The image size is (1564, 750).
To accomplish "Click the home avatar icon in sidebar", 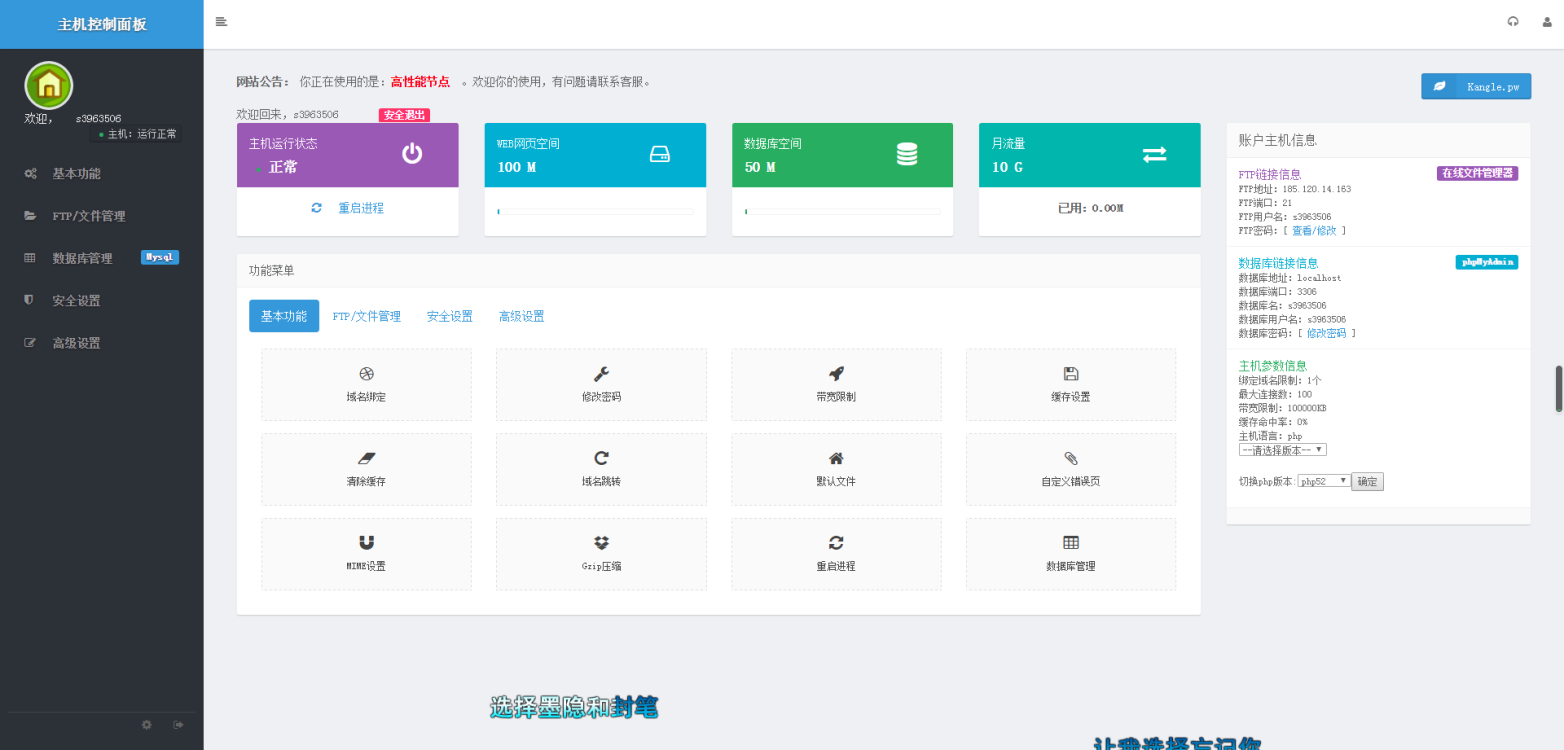I will [x=49, y=86].
